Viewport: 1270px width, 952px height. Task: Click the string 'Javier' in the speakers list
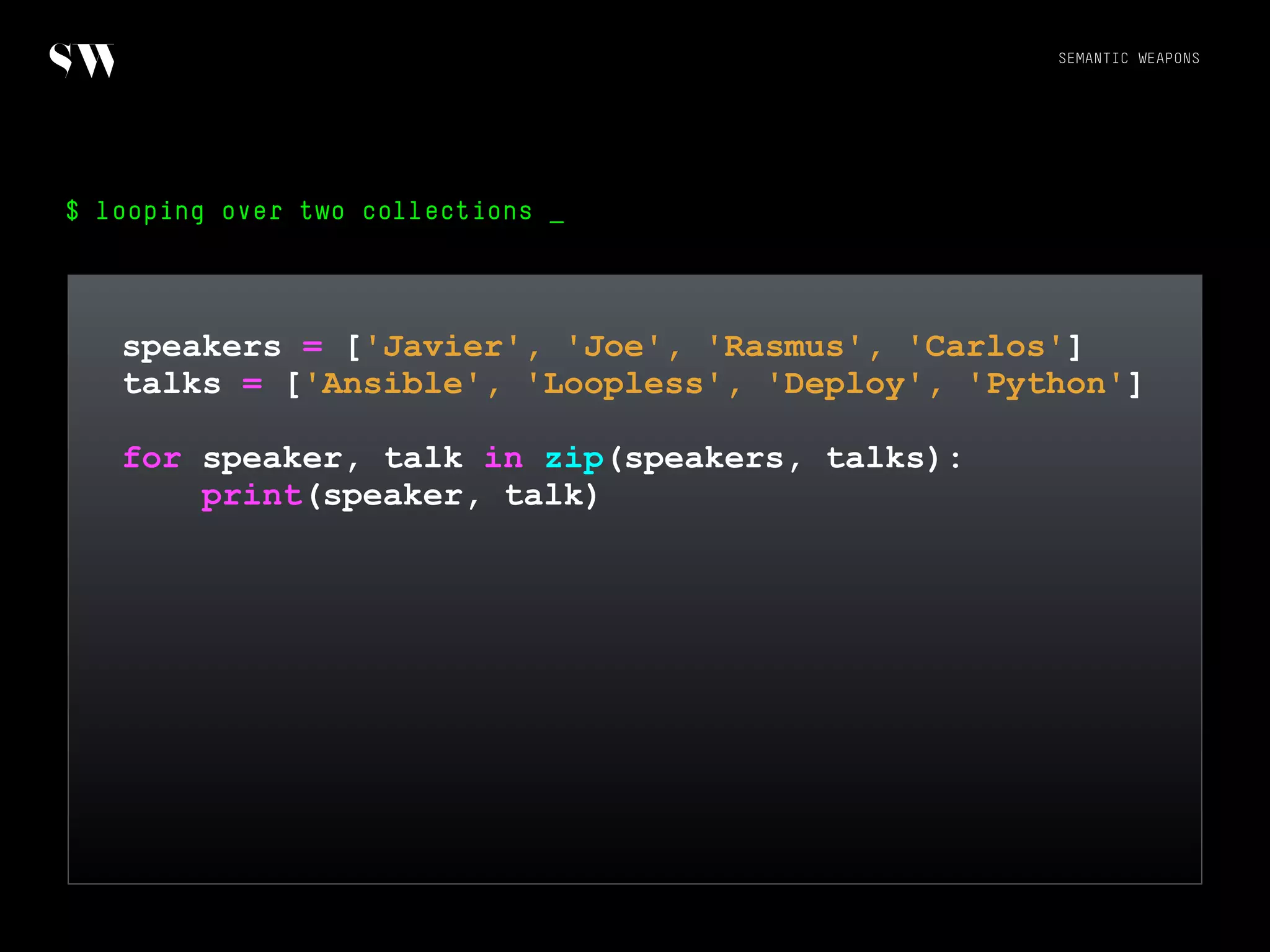pyautogui.click(x=443, y=346)
